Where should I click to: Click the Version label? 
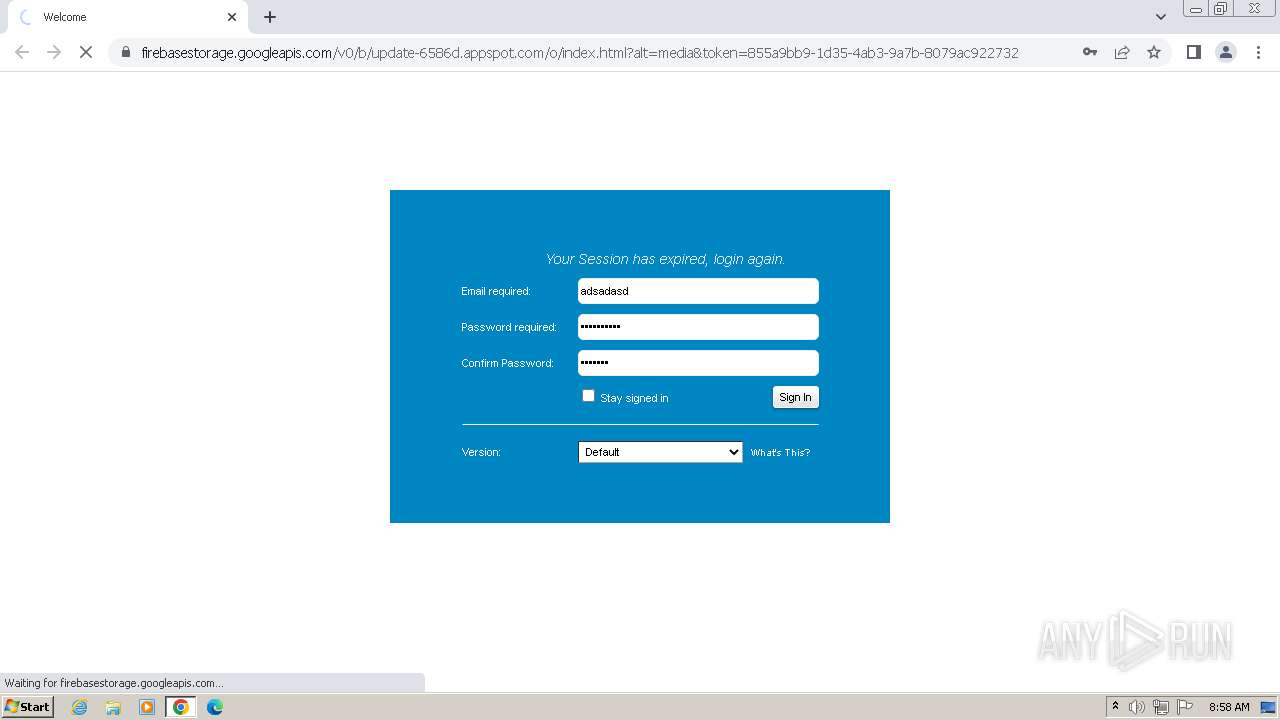pyautogui.click(x=481, y=452)
